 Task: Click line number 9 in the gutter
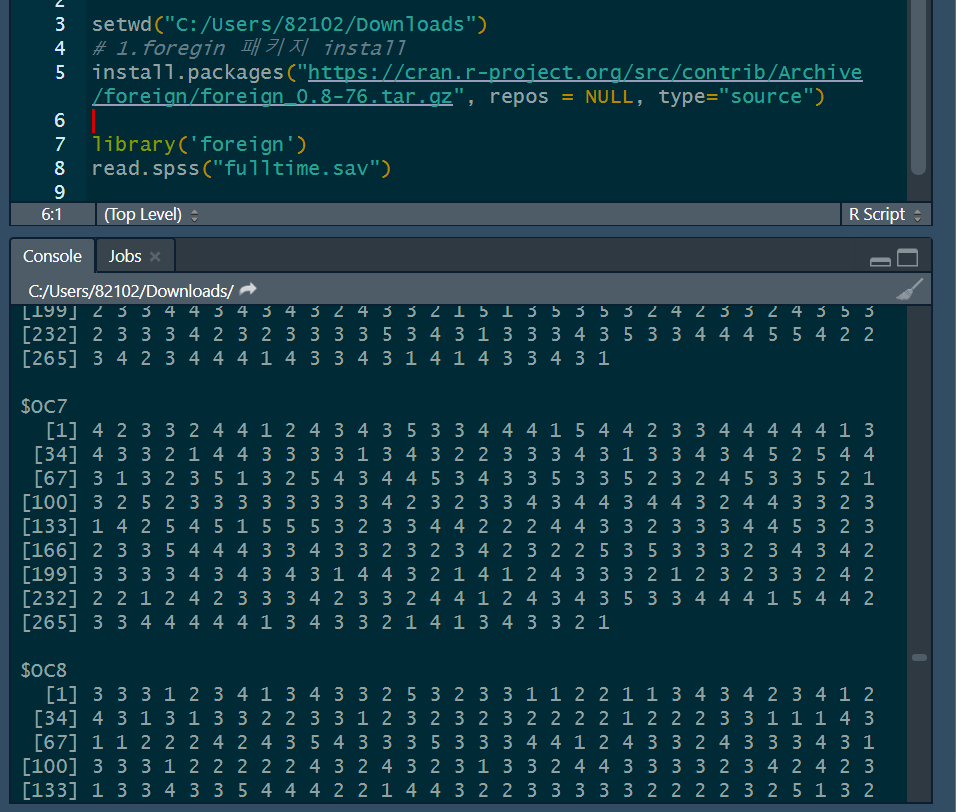(60, 192)
